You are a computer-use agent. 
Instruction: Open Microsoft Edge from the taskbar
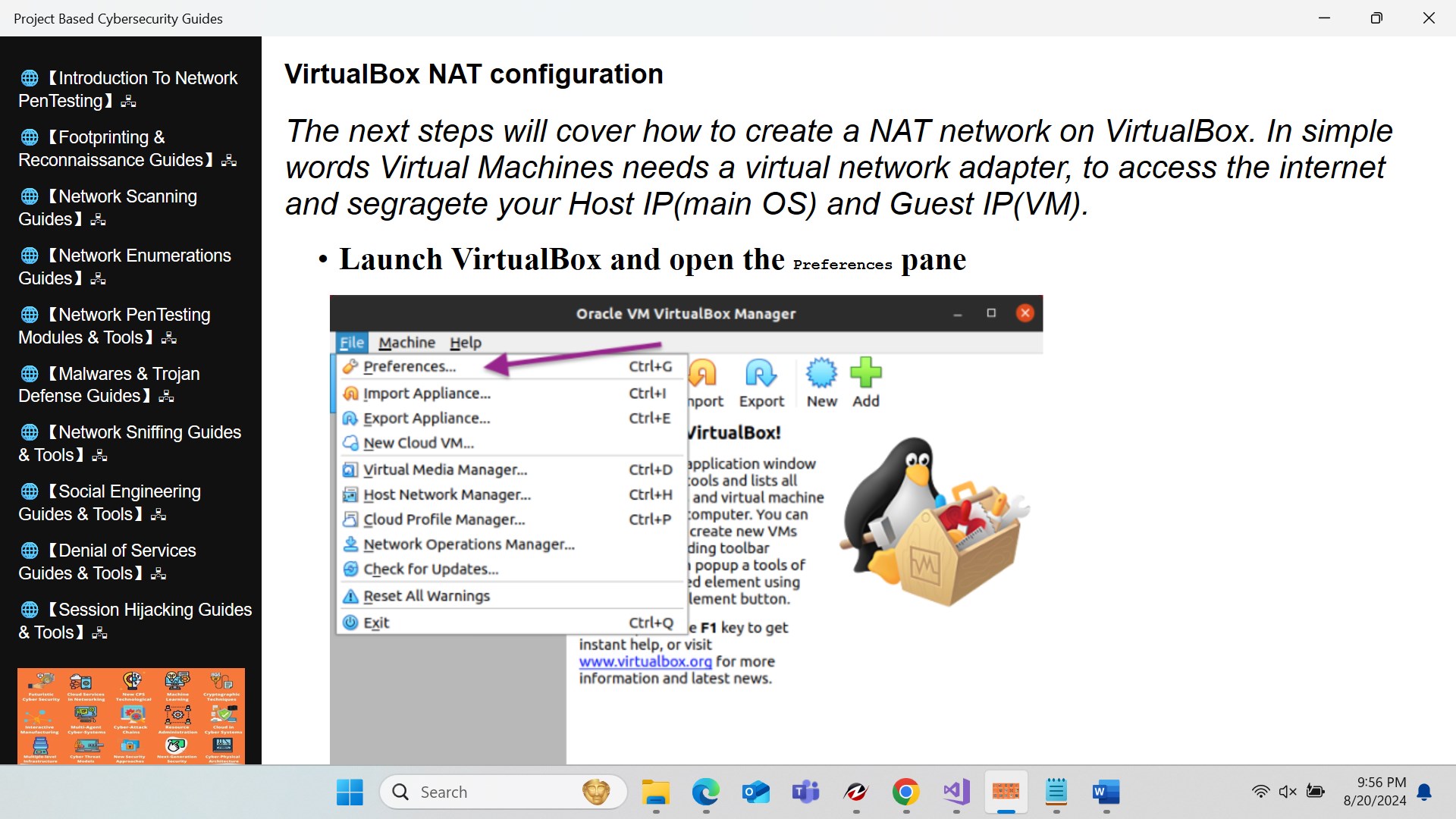click(705, 792)
